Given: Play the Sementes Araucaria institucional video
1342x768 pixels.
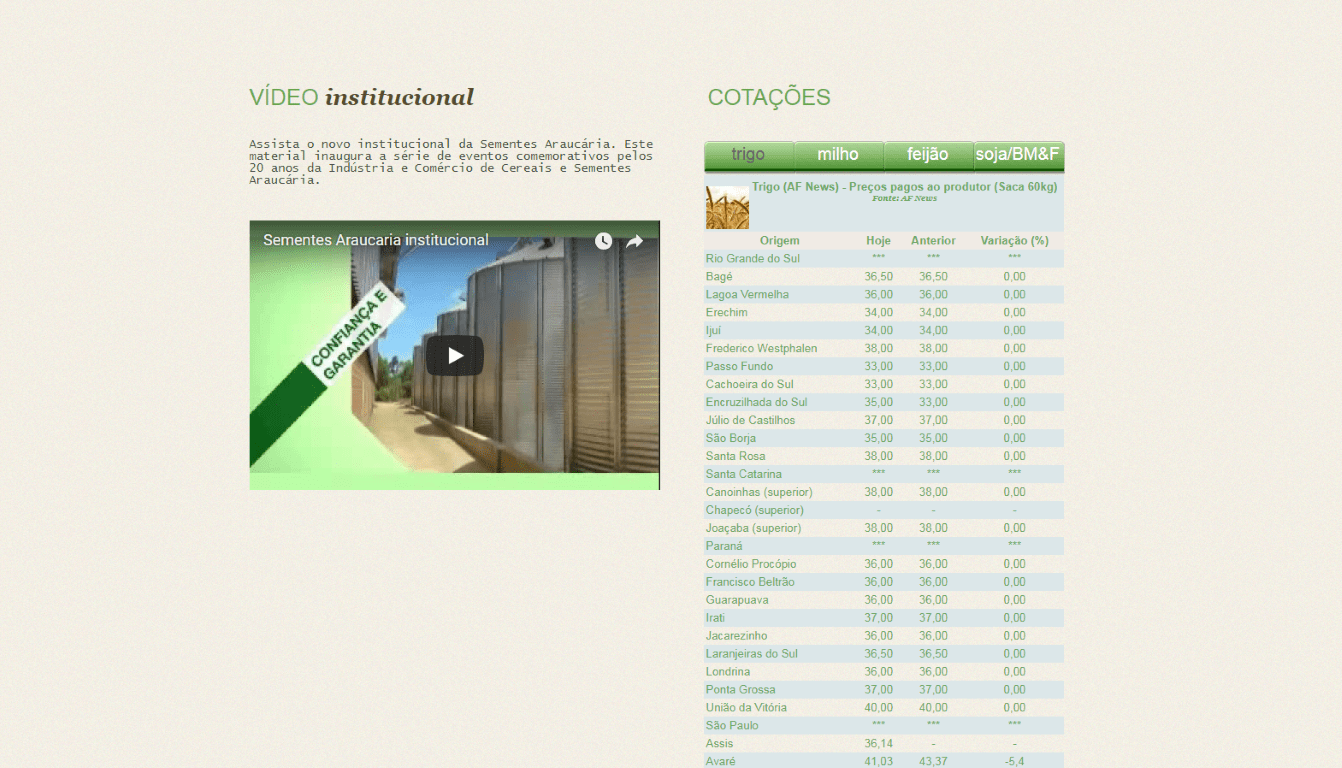Looking at the screenshot, I should click(455, 355).
